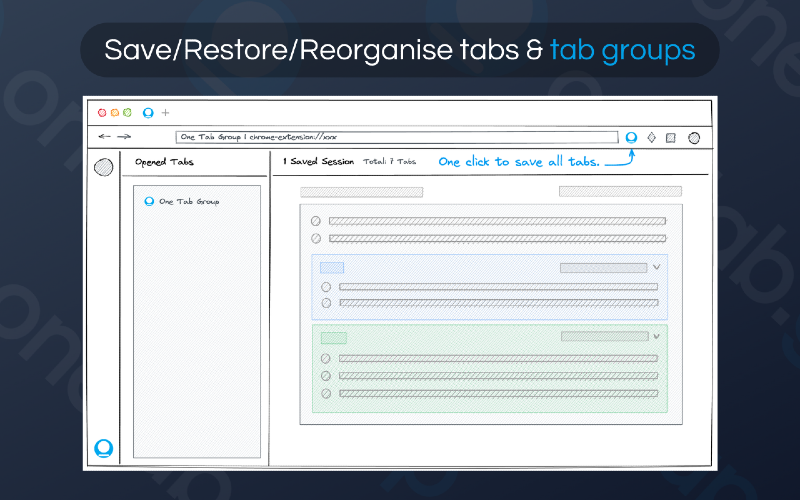Open a new browser tab with plus icon
800x500 pixels.
[166, 113]
